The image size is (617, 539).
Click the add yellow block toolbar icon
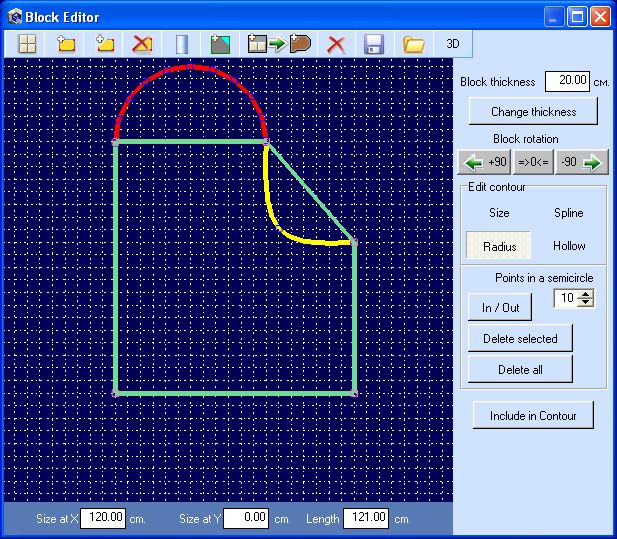coord(66,44)
